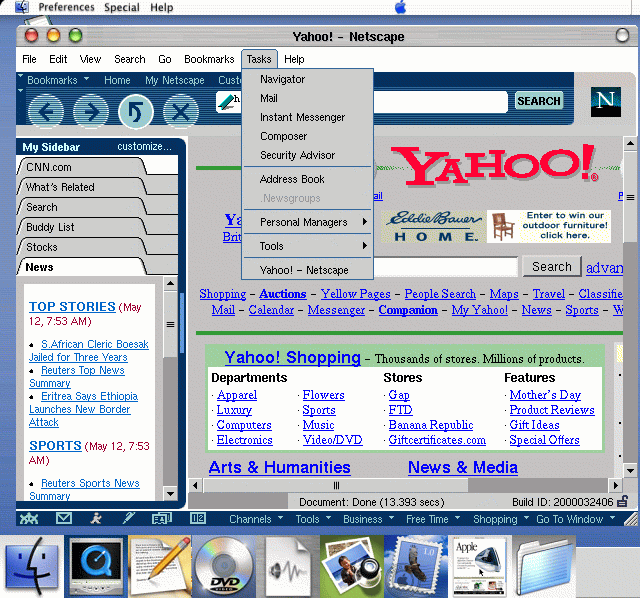Switch to the What's Related sidebar tab

click(82, 187)
